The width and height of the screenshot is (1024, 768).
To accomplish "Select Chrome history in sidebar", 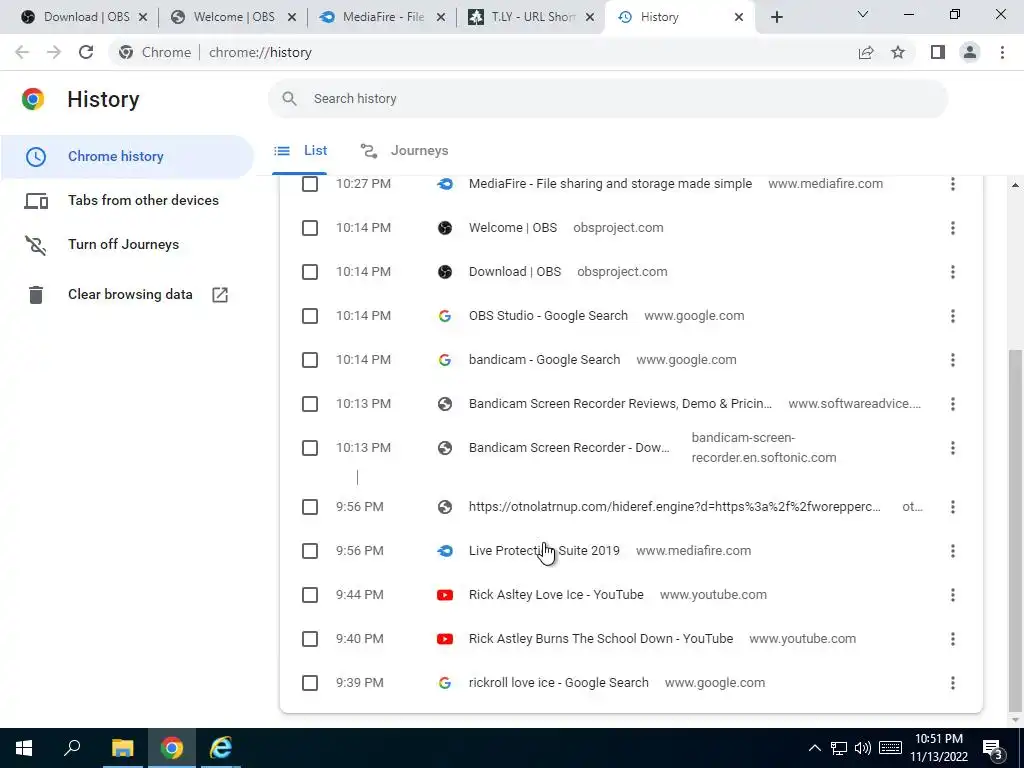I will click(x=127, y=157).
